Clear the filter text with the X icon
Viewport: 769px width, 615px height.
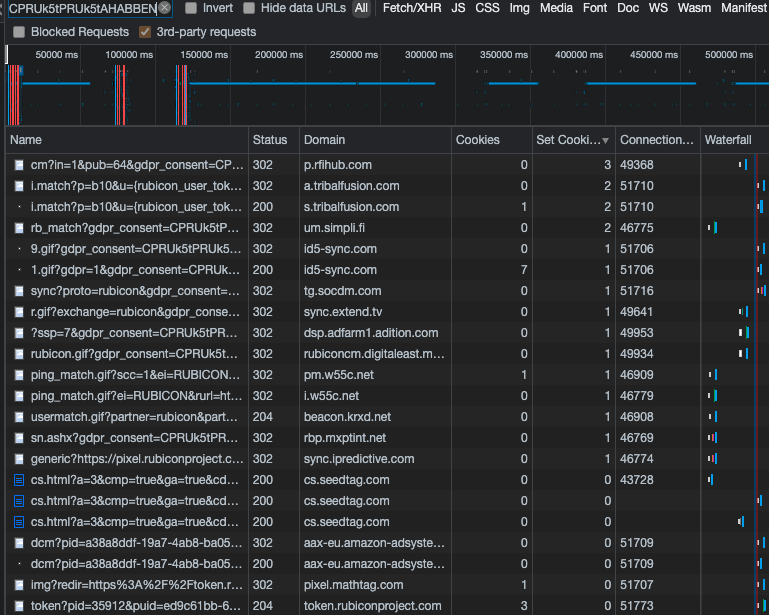[x=165, y=8]
